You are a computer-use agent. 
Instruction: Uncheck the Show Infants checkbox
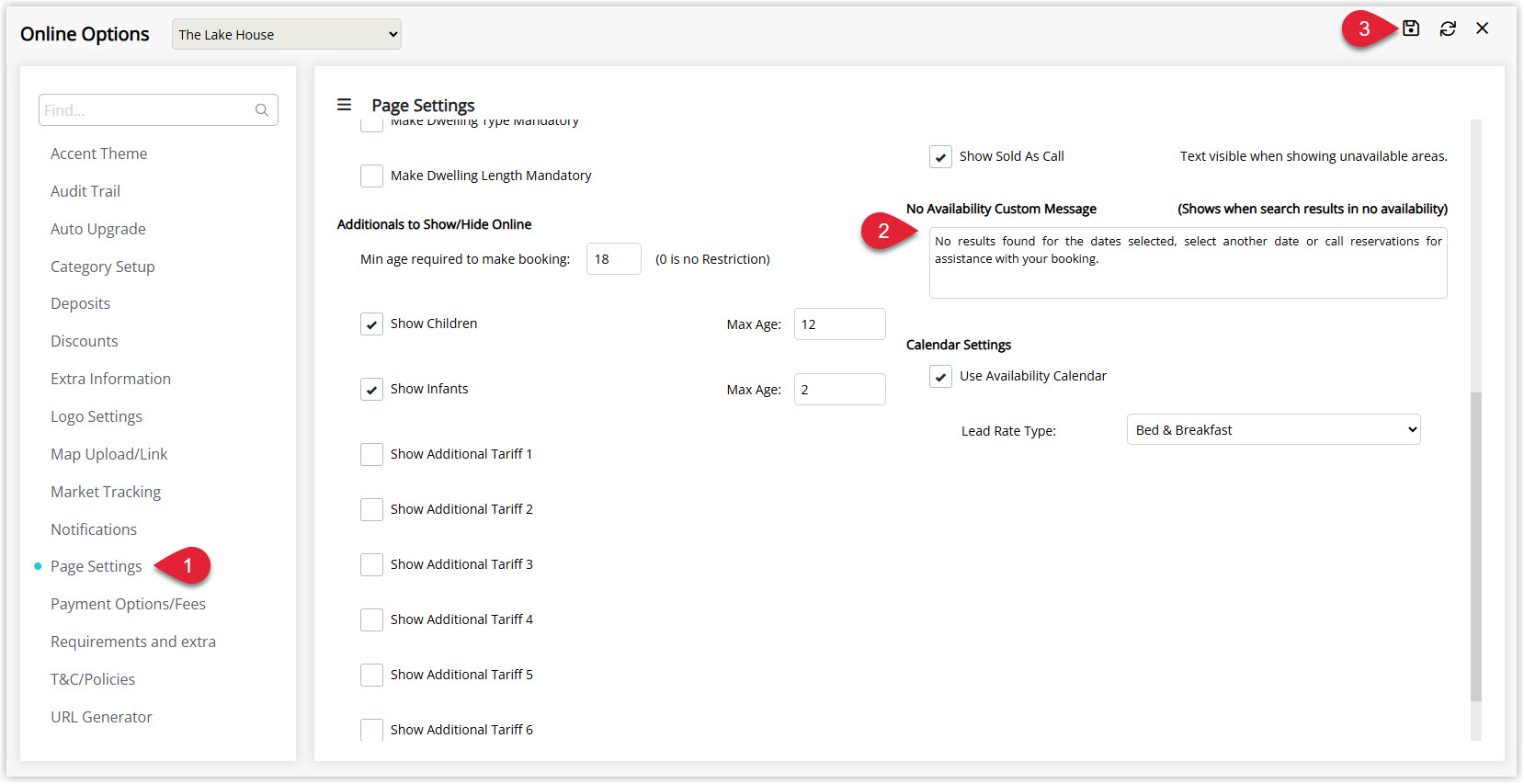(x=371, y=389)
